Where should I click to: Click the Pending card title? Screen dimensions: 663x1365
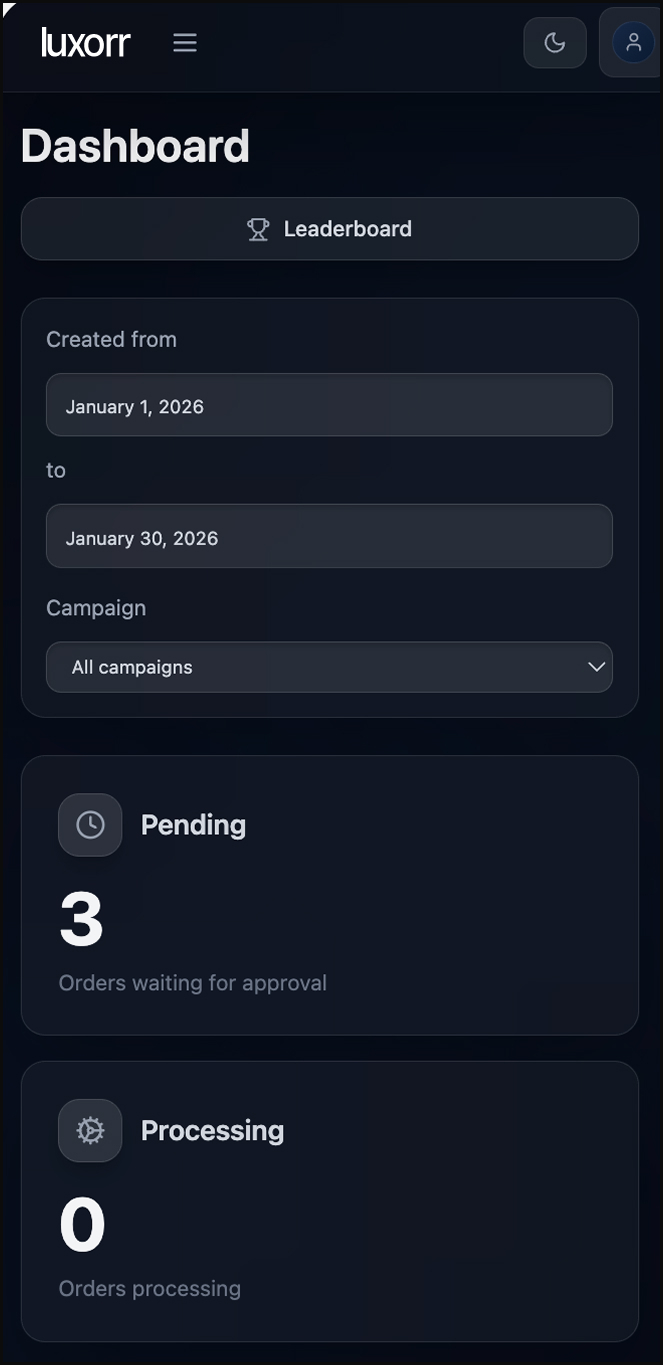coord(193,825)
